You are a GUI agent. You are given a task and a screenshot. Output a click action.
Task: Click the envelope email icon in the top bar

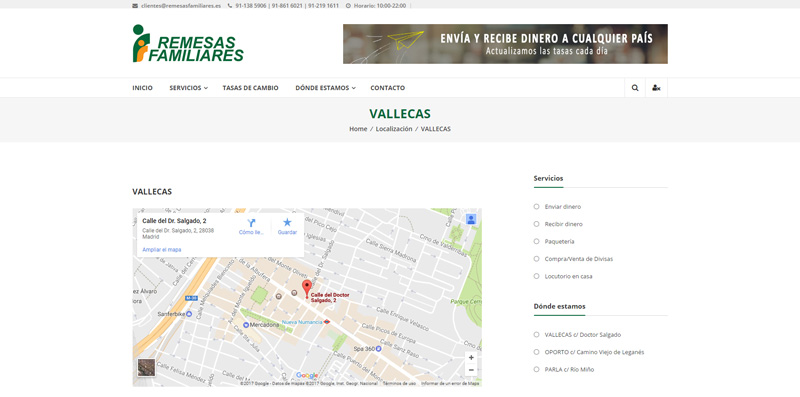(135, 6)
